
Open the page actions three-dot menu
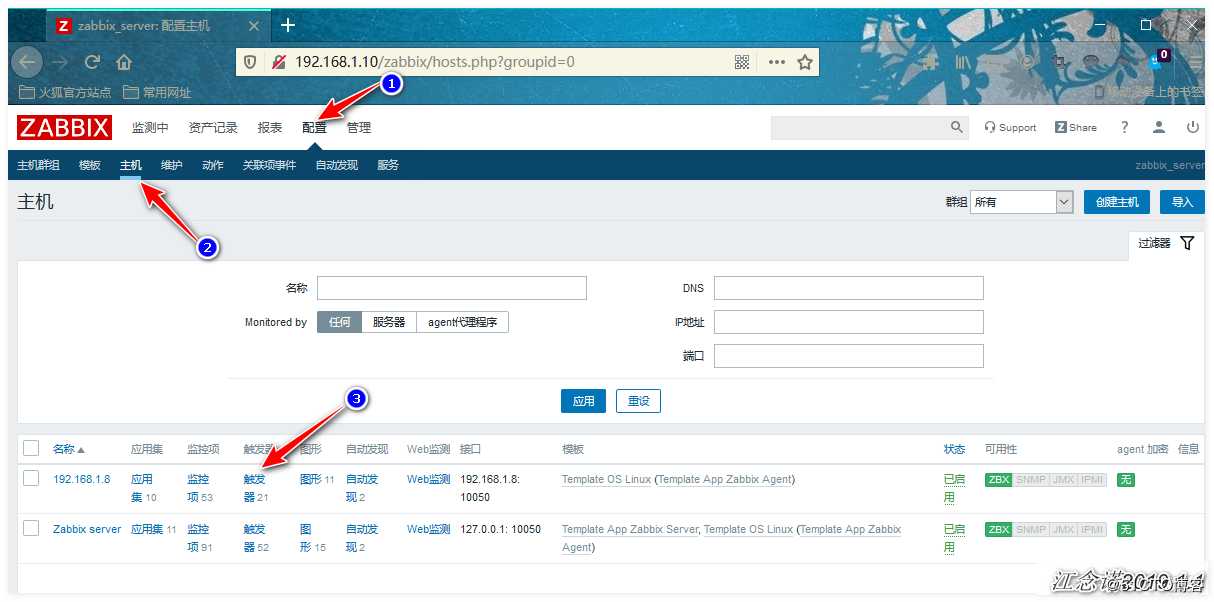pos(776,62)
